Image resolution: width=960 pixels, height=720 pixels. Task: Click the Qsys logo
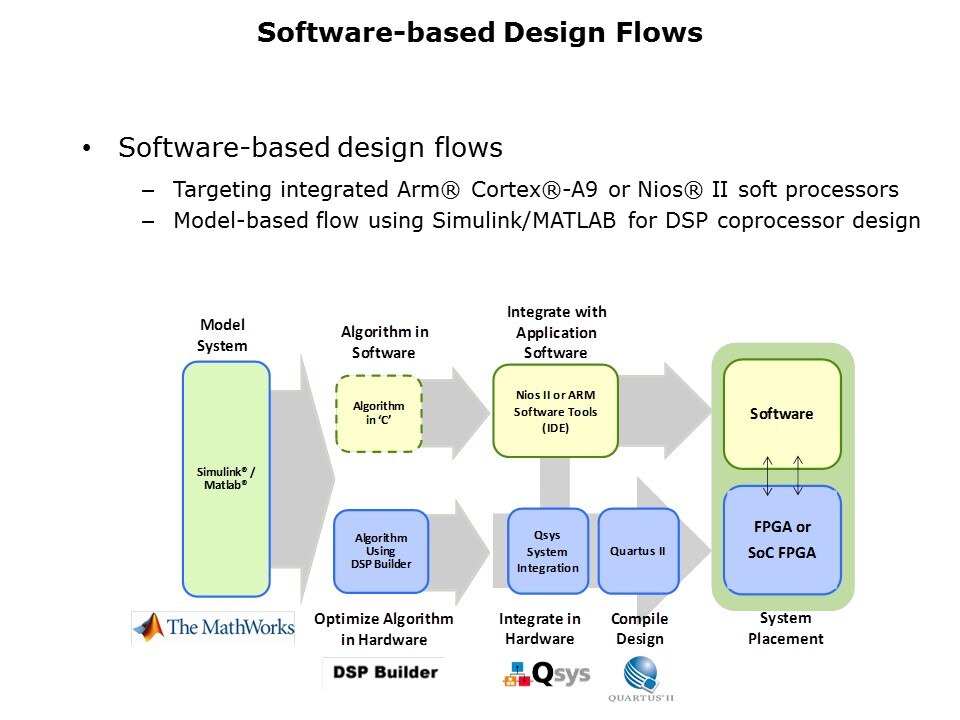coord(546,675)
